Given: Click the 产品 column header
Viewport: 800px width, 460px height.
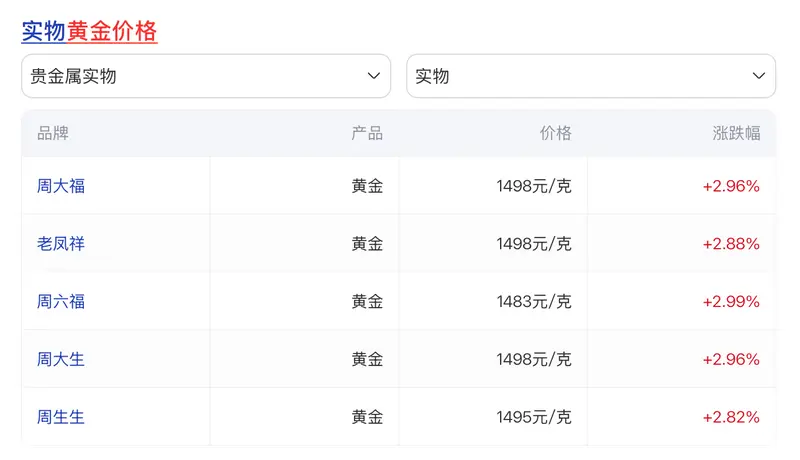Looking at the screenshot, I should coord(367,133).
